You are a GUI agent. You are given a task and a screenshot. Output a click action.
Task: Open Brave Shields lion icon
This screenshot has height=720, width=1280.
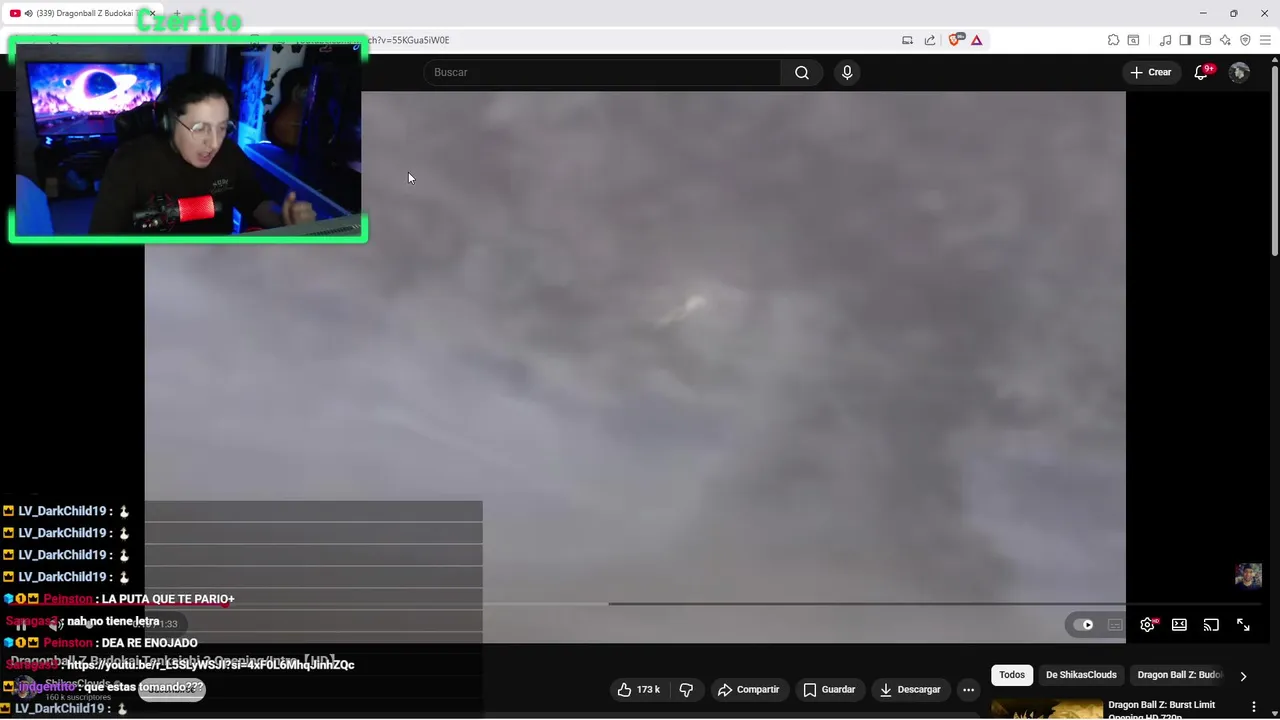tap(955, 40)
